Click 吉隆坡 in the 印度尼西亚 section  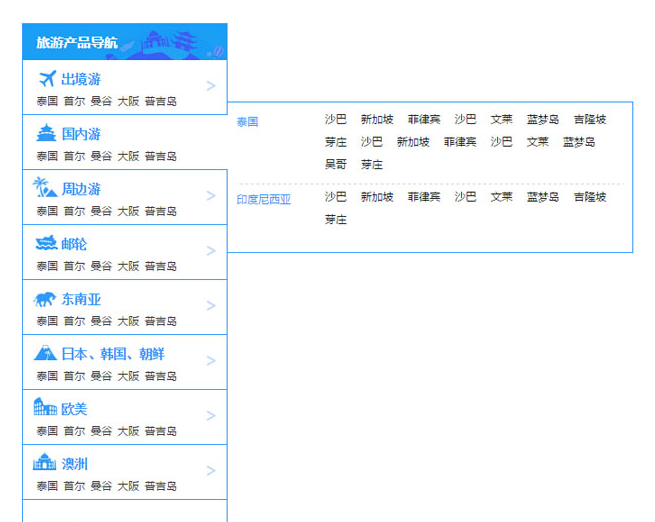click(589, 197)
